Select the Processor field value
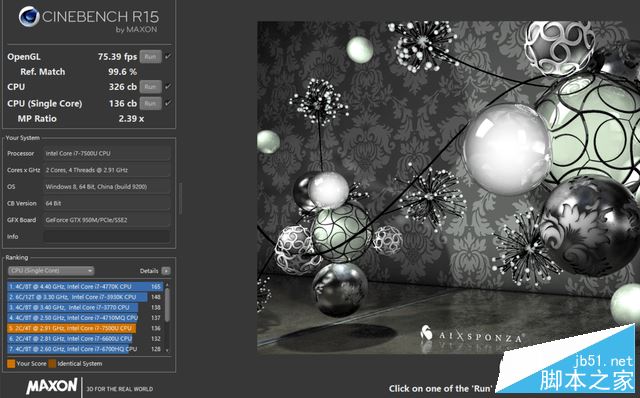The width and height of the screenshot is (640, 398). pyautogui.click(x=107, y=153)
